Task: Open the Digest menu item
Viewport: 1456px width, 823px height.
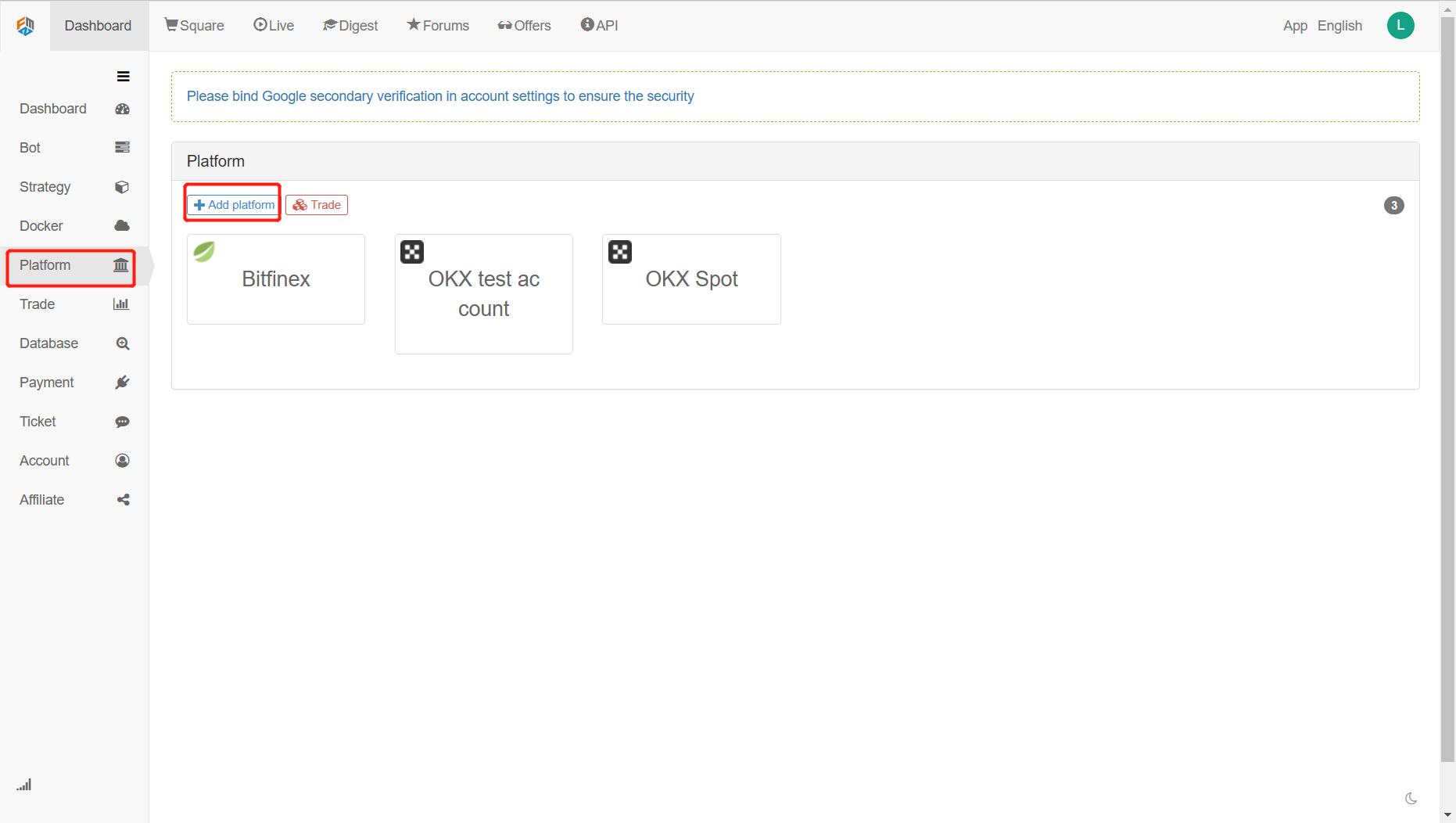Action: coord(350,26)
